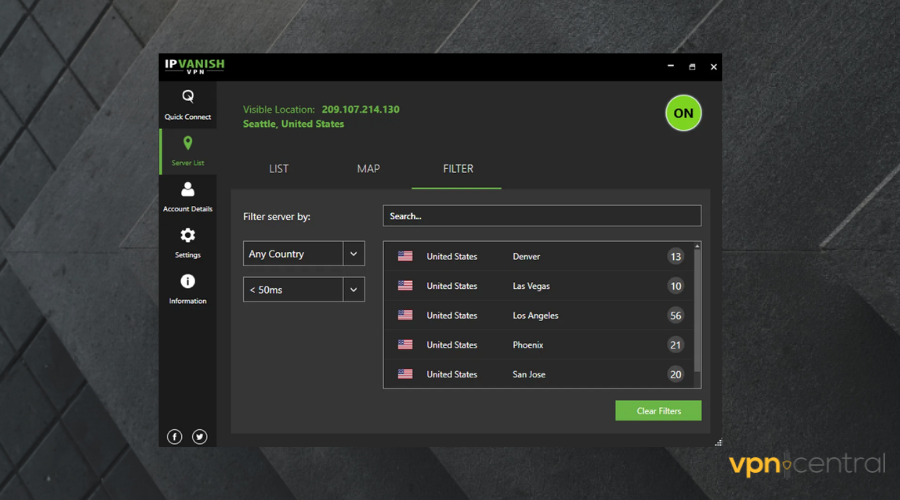Open the Facebook link icon

174,437
